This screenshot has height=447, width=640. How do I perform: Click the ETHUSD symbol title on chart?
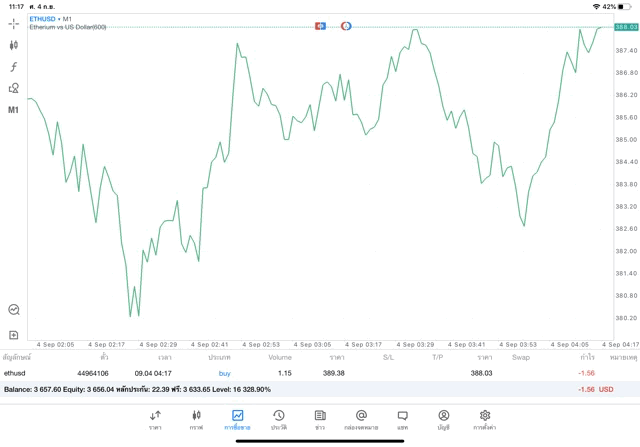44,19
